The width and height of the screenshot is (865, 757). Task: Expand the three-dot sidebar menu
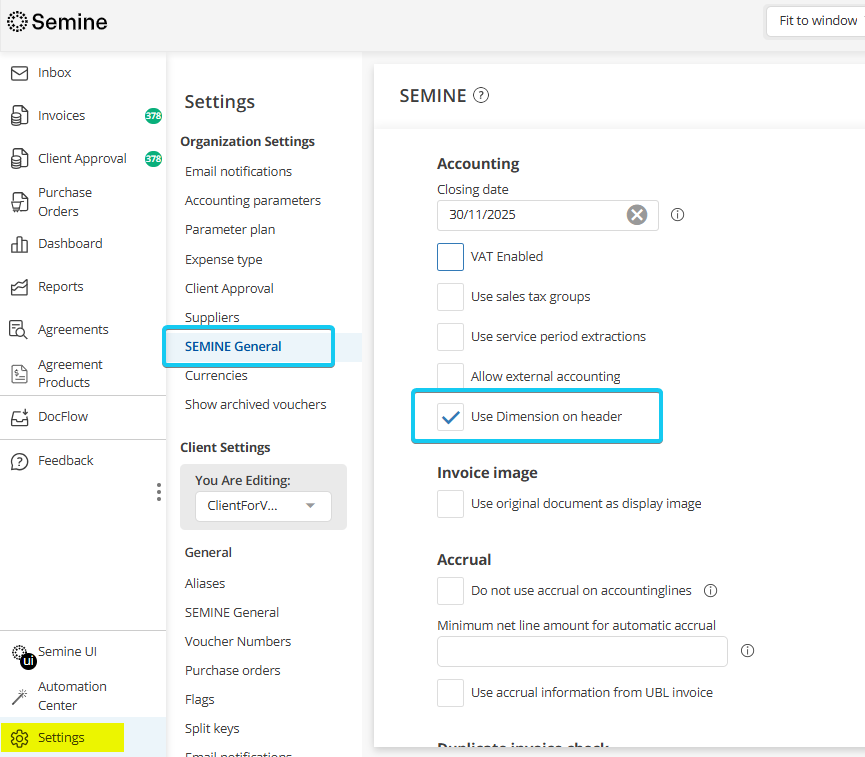[158, 492]
